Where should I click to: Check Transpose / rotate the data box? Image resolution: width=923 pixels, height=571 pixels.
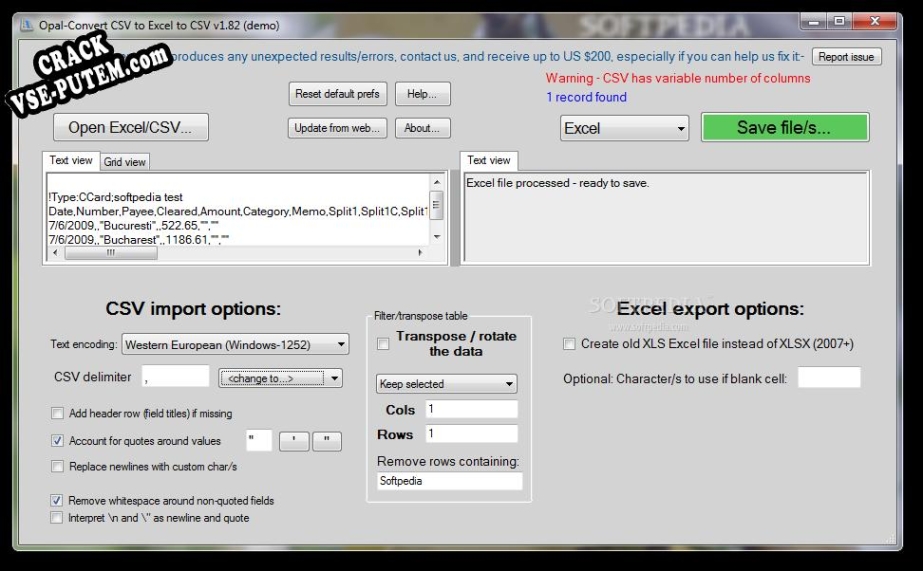(x=383, y=344)
